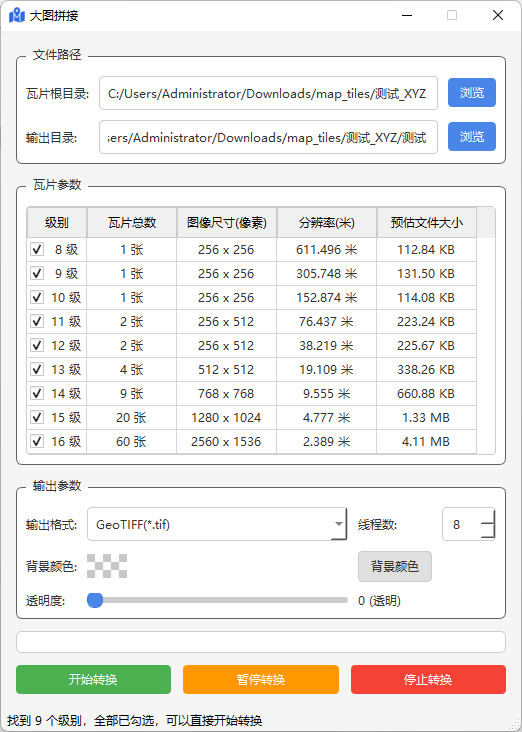Browse for the 瓦片根目录 folder

[x=472, y=92]
